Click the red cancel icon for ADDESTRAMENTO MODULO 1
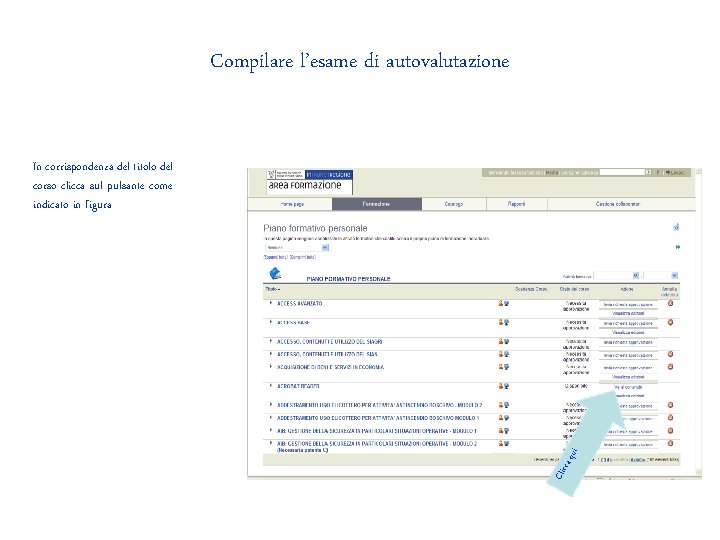Screen dimensions: 720x540 [670, 417]
